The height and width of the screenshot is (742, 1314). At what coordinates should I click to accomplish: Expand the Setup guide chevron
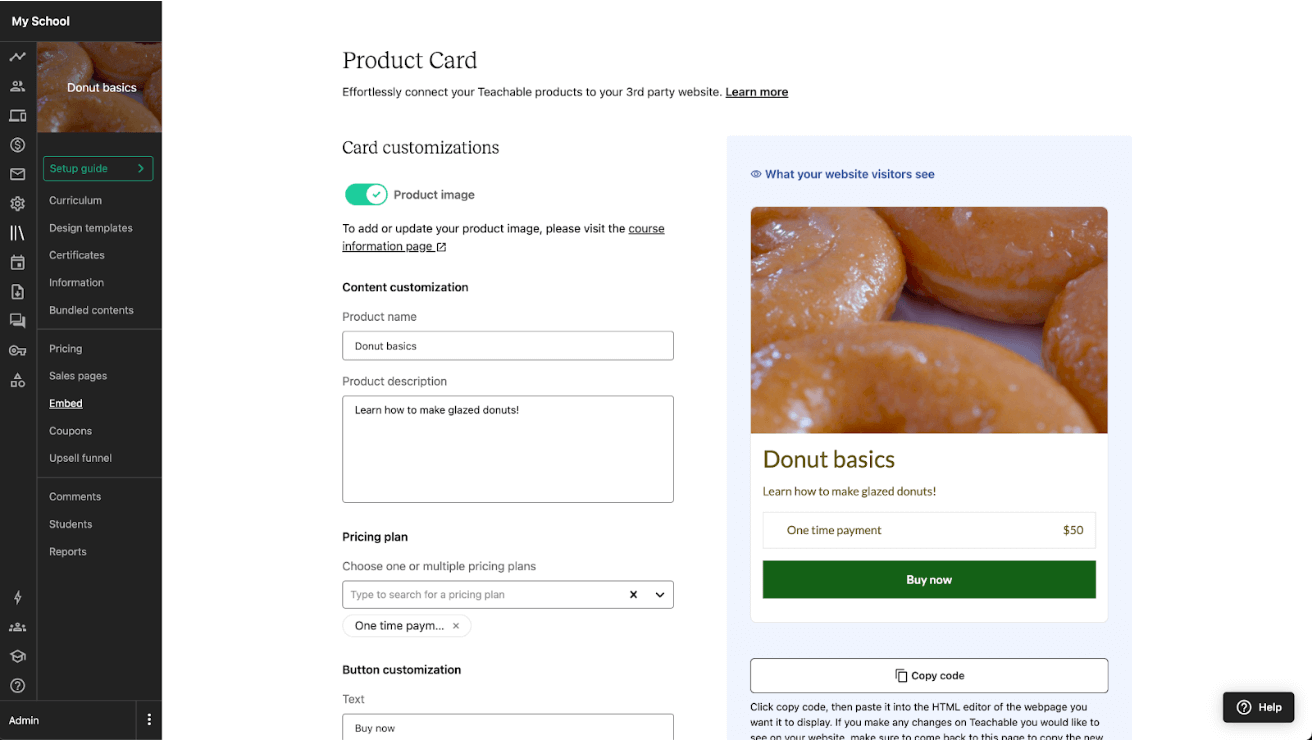click(x=141, y=169)
